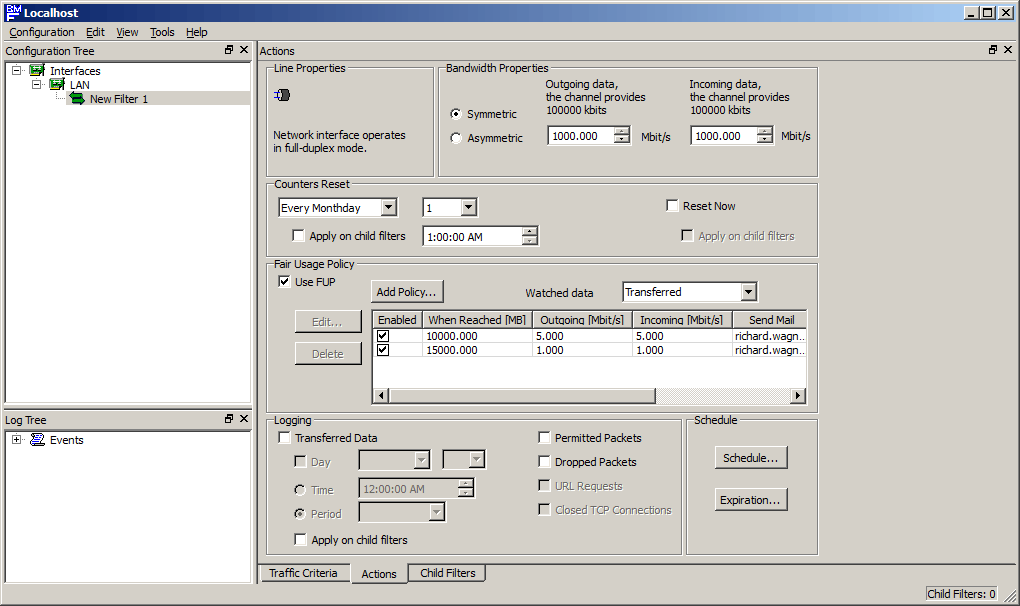Expand the Events node in Log Tree

pyautogui.click(x=17, y=440)
